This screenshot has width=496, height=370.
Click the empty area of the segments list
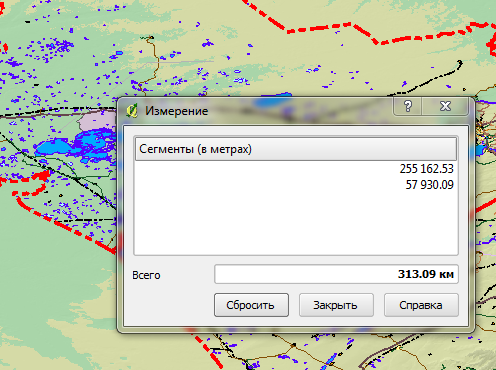[x=296, y=223]
